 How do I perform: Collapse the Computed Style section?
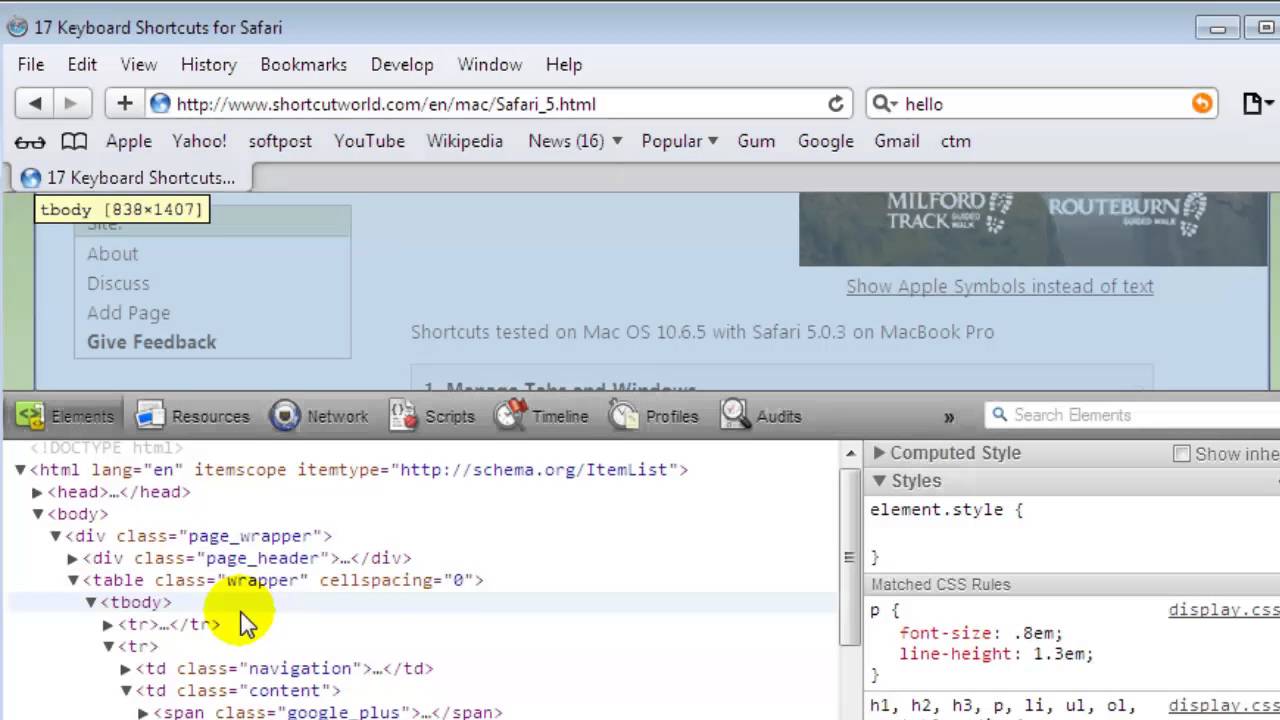point(879,453)
